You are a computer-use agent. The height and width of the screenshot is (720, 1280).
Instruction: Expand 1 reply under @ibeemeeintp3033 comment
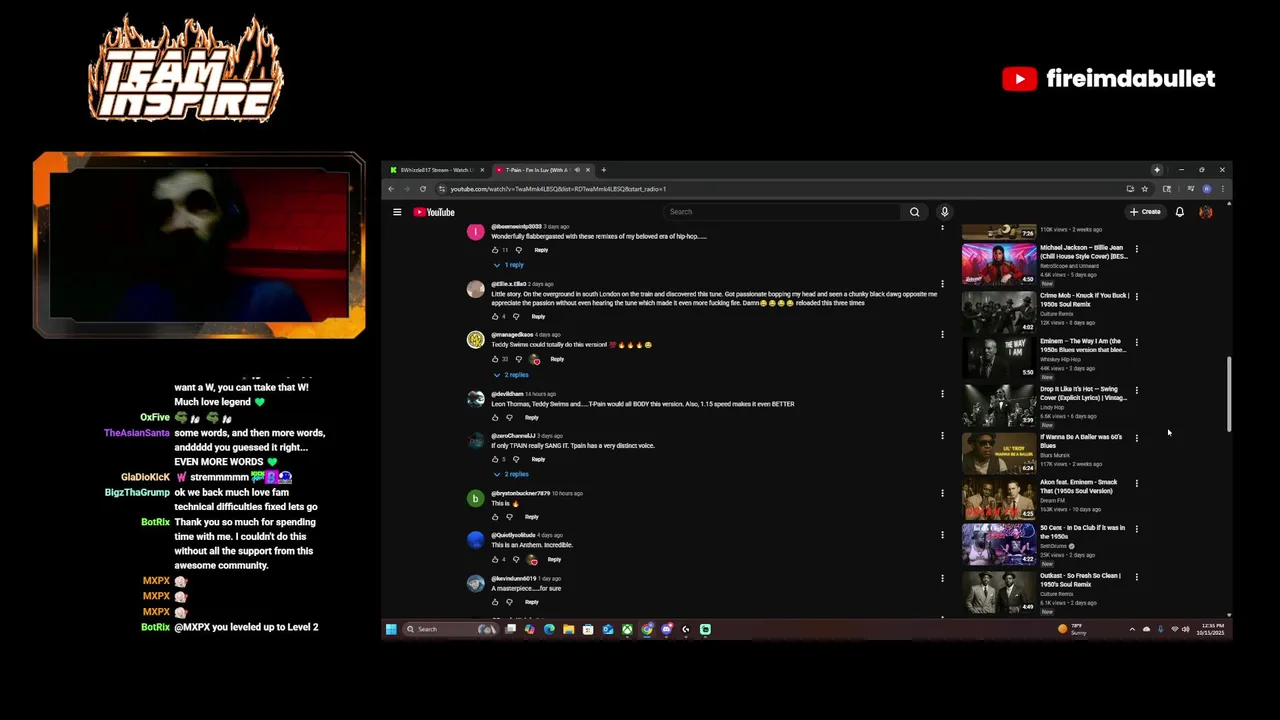509,265
